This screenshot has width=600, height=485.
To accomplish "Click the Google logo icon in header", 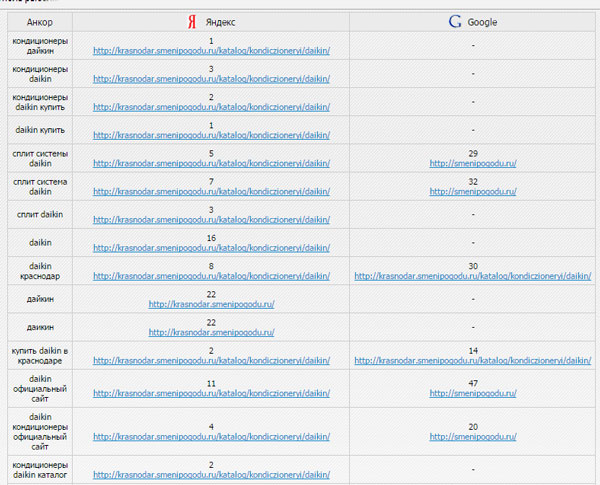I will coord(455,21).
